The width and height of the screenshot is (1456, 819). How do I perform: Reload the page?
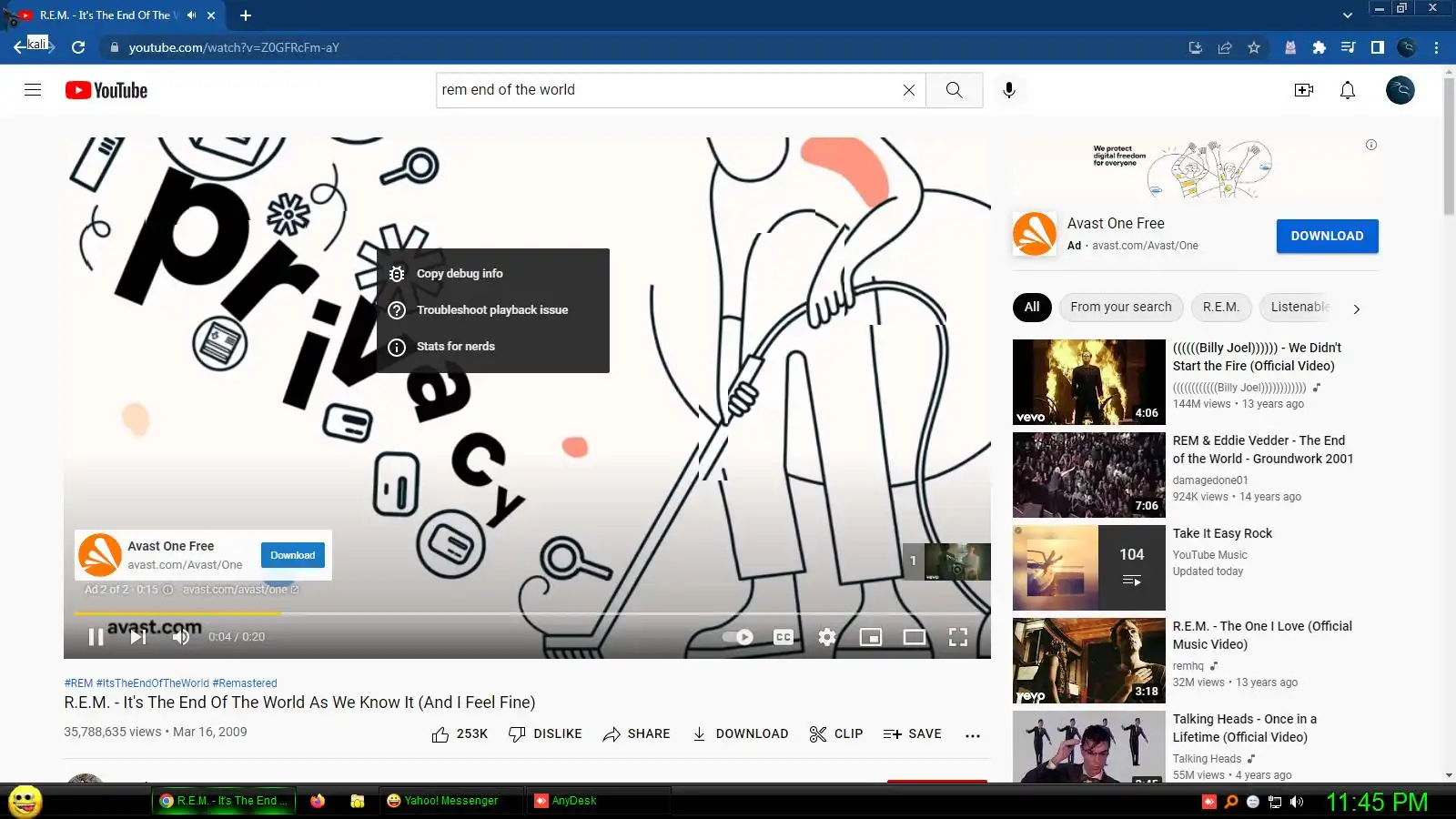[x=78, y=47]
